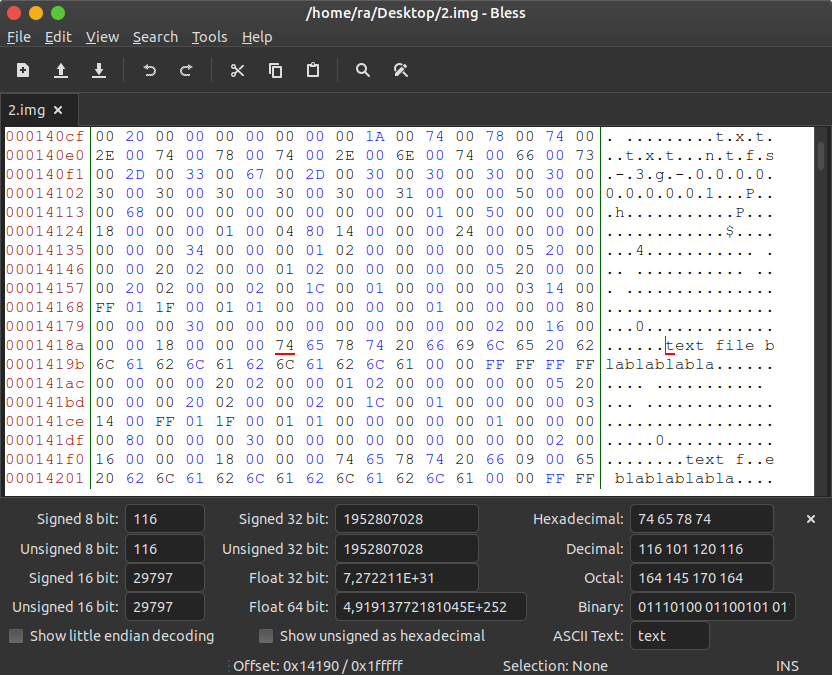
Task: Click the Signed 32 bit value field
Action: (406, 518)
